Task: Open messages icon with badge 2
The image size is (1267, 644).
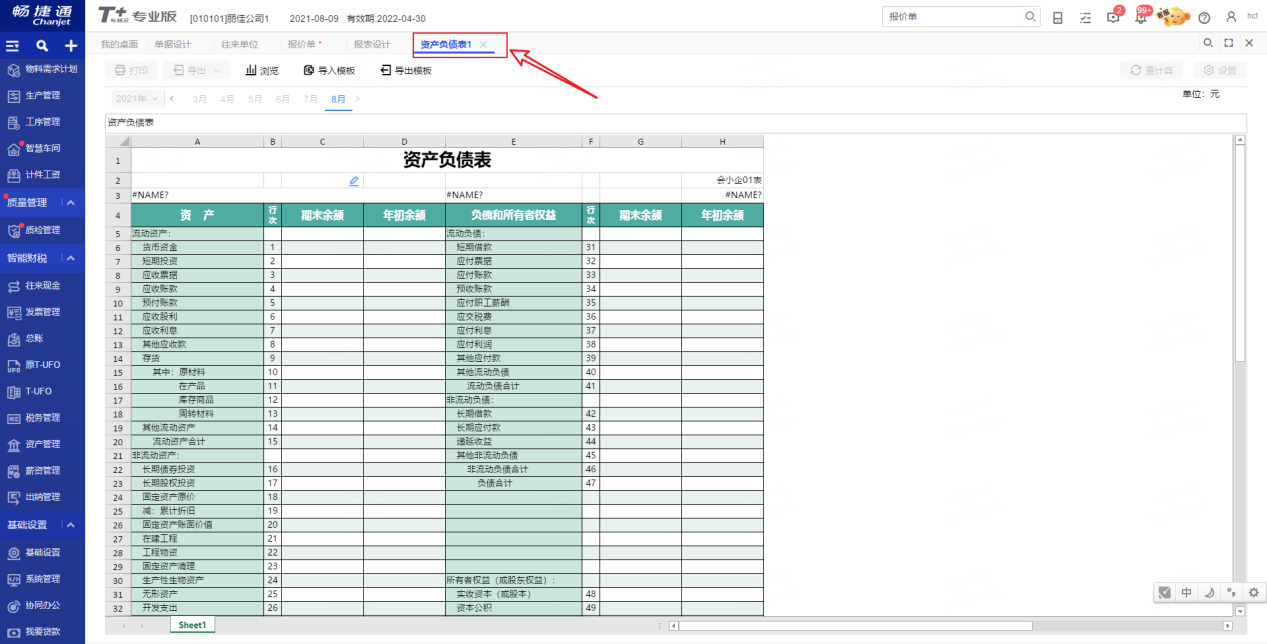Action: [1114, 17]
